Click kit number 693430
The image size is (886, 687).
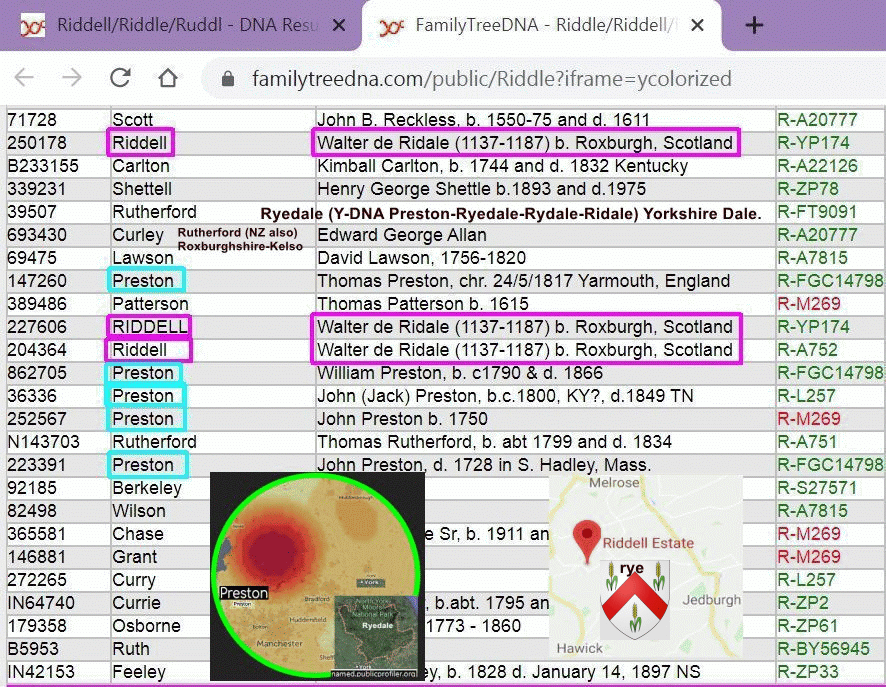[37, 235]
